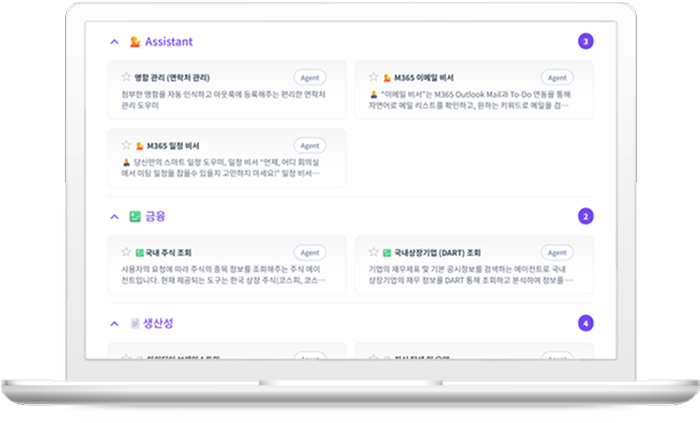700x423 pixels.
Task: Click description starting 당신만의 스마트 일정 도우미
Action: [x=221, y=168]
